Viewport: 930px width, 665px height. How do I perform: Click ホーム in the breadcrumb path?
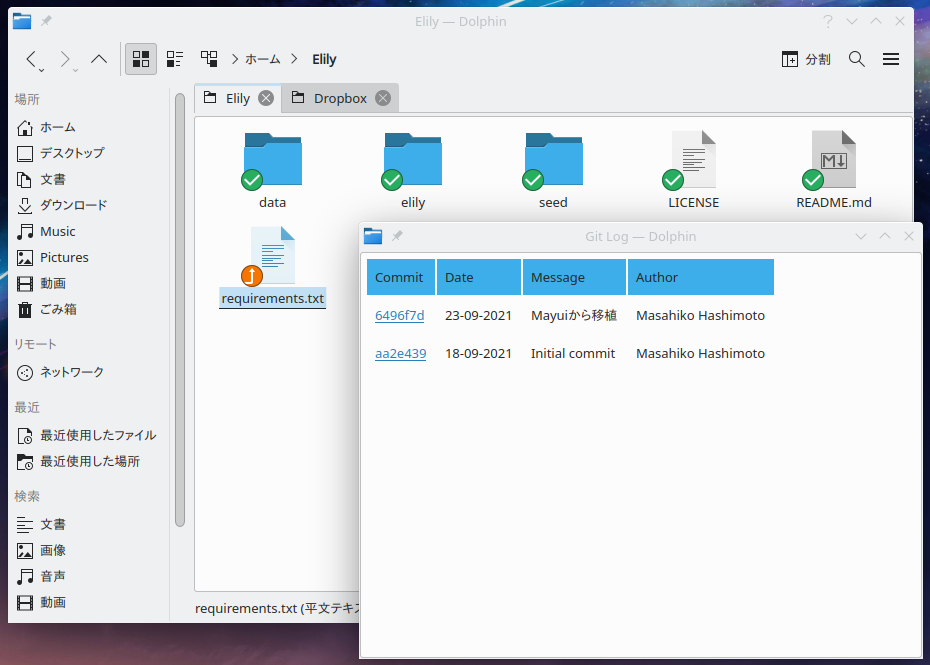pyautogui.click(x=262, y=59)
